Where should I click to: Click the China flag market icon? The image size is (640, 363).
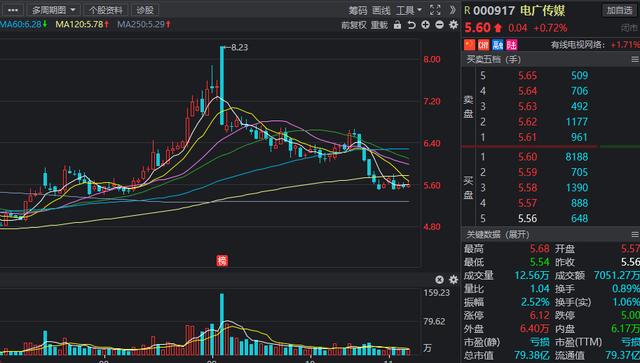[x=469, y=45]
